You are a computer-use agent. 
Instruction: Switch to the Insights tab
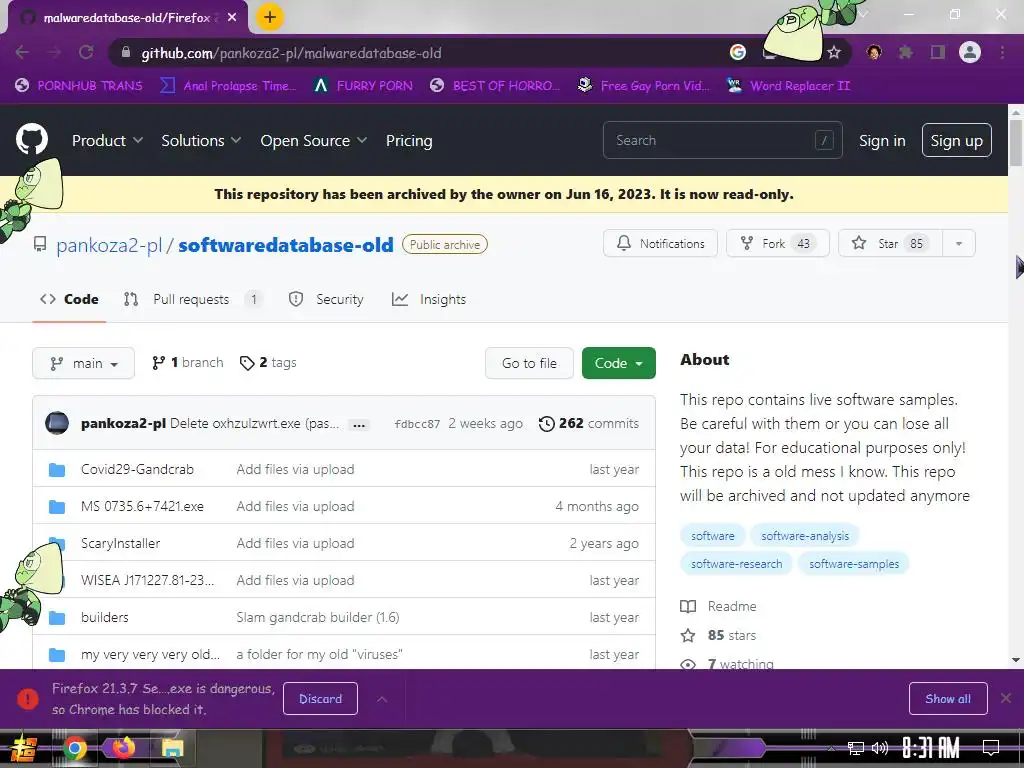point(428,300)
